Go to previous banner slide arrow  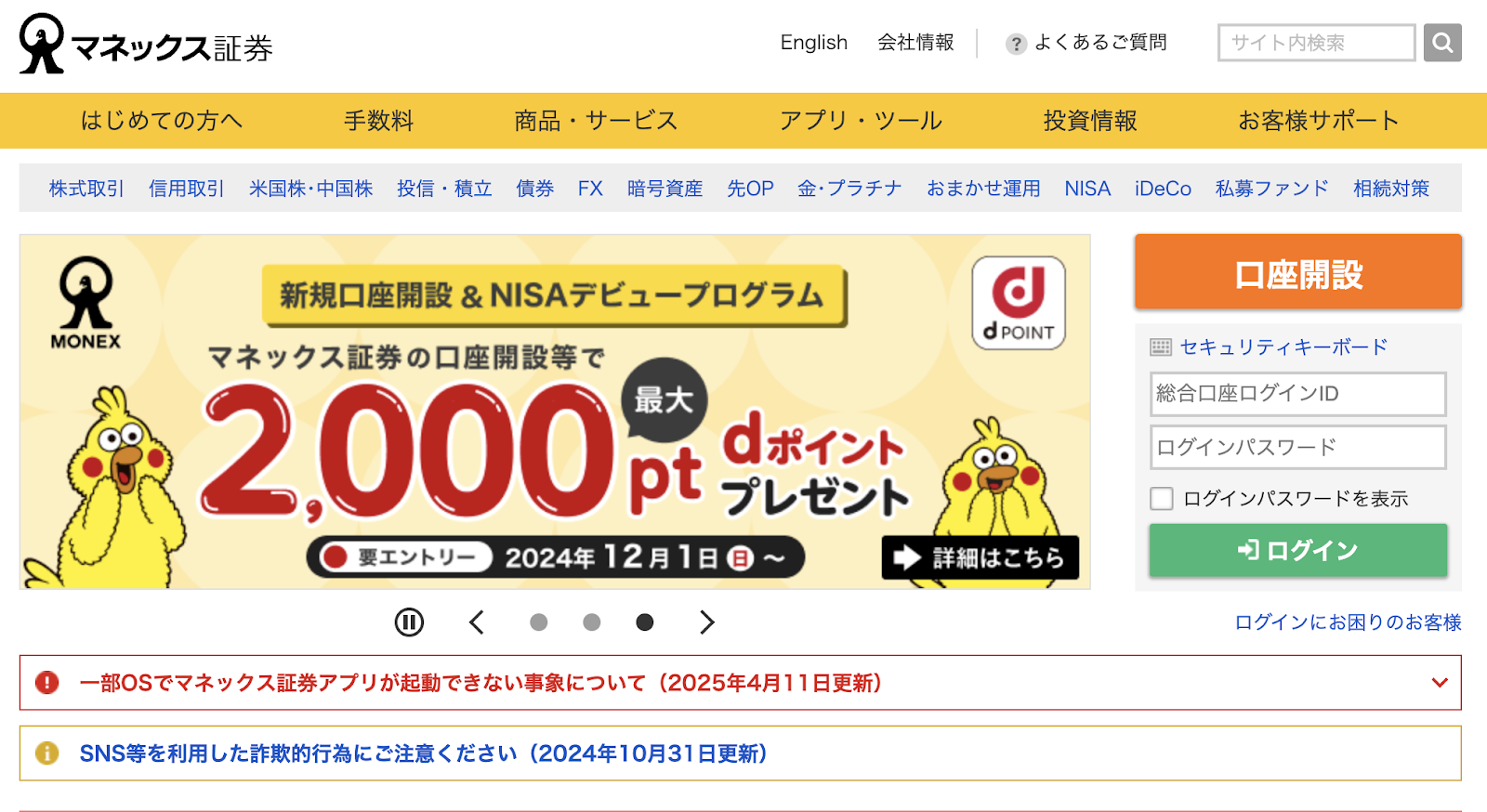coord(477,622)
